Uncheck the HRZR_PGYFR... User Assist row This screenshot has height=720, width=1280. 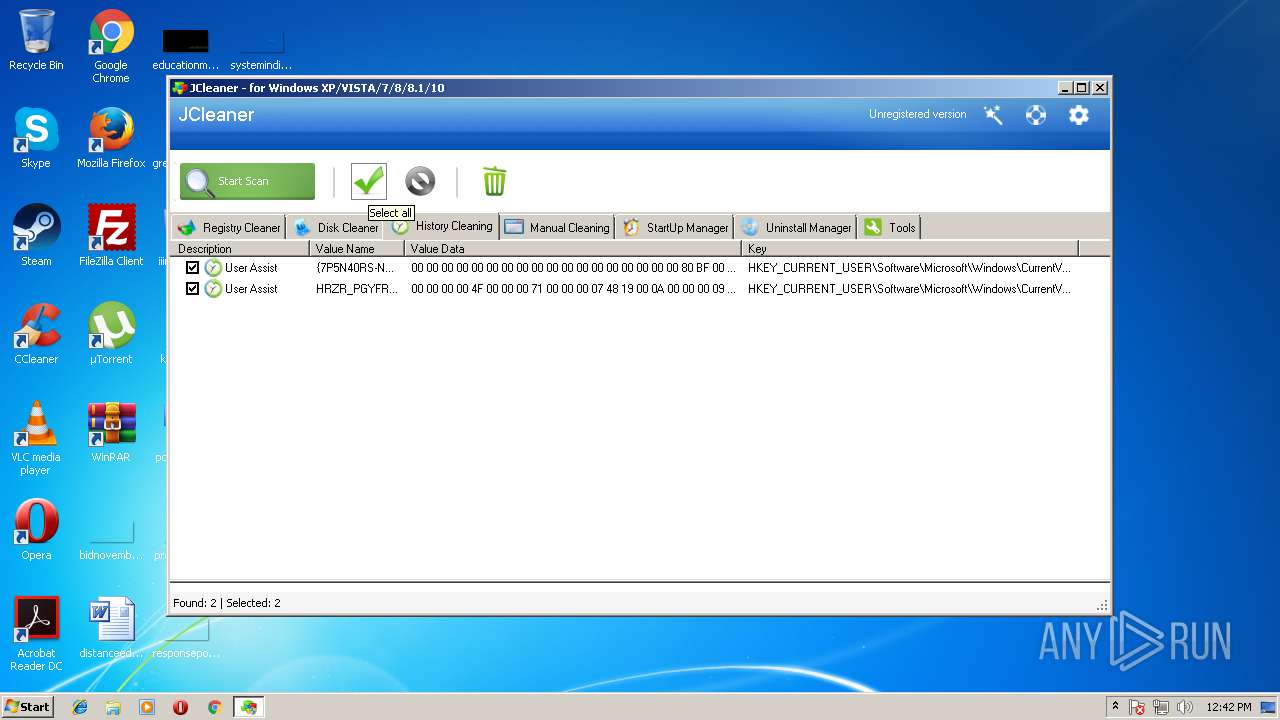[x=192, y=289]
